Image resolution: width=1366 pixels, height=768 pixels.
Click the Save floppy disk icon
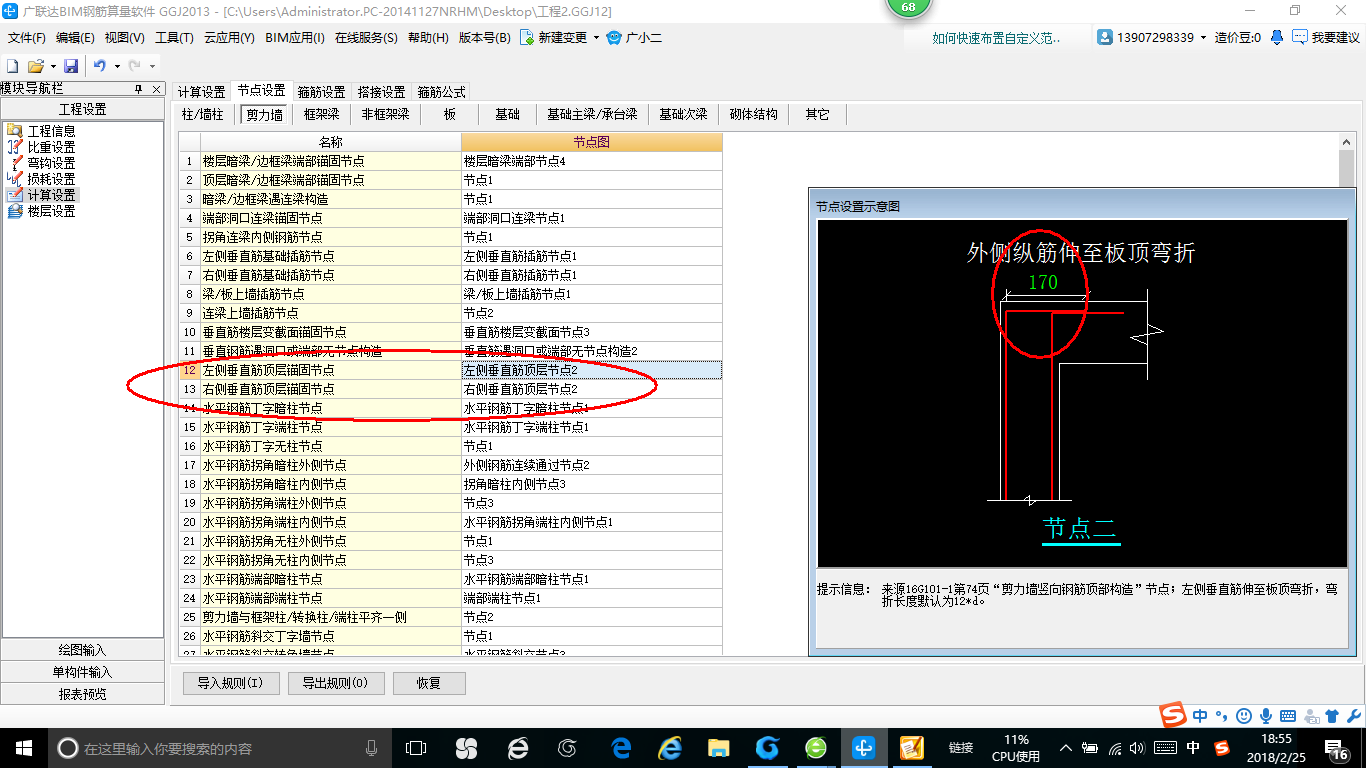point(71,66)
